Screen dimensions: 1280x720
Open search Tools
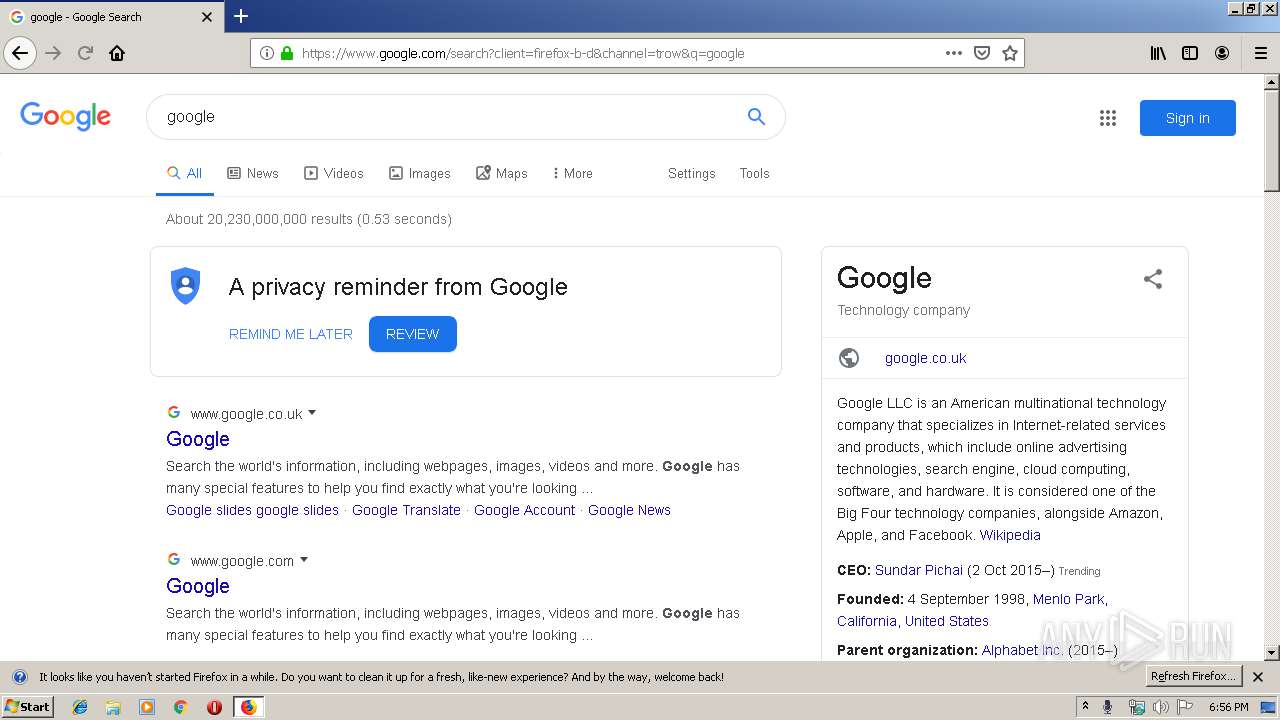coord(755,173)
